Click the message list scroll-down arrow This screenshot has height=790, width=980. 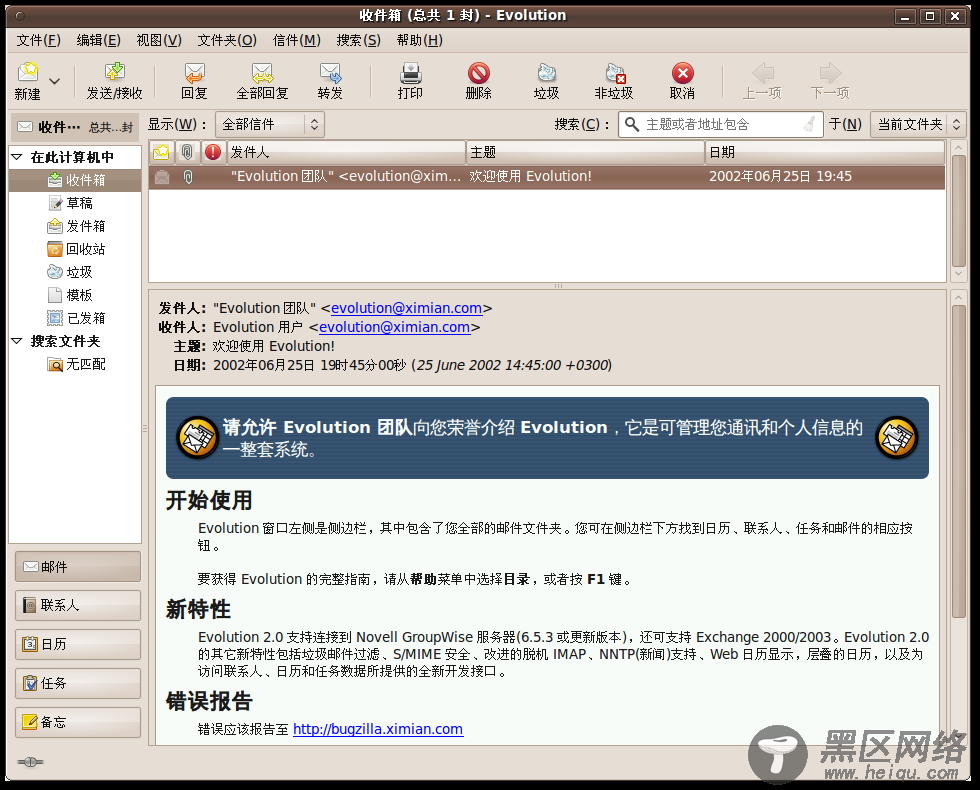click(x=959, y=274)
